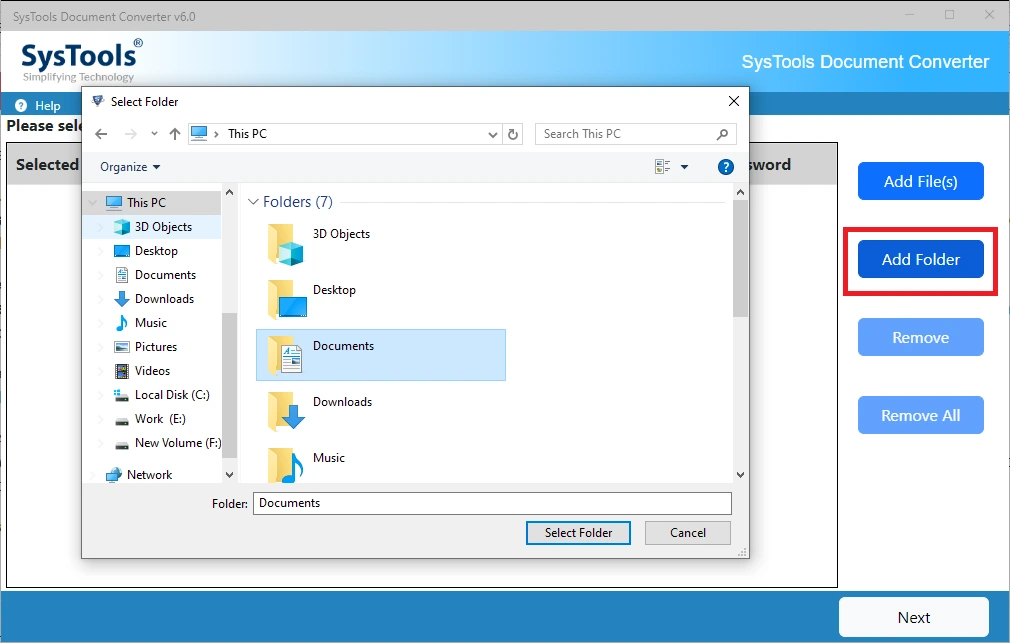Click the breadcrumb chevron before This PC
The height and width of the screenshot is (643, 1010).
(x=216, y=134)
